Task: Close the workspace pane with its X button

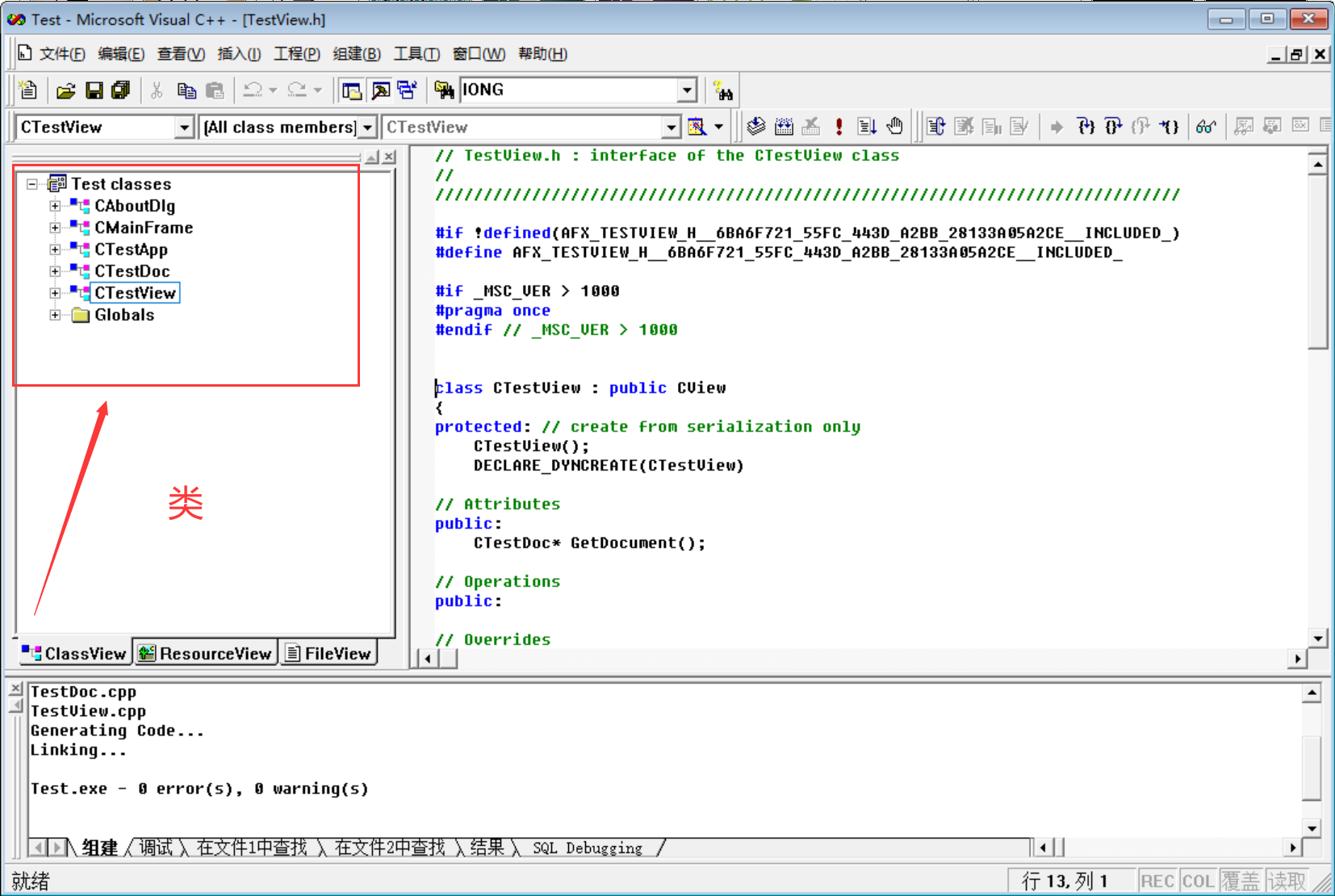Action: 389,157
